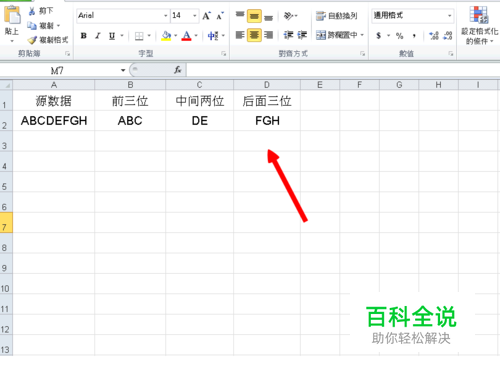
Task: Open the Arial font name dropdown
Action: click(x=166, y=16)
